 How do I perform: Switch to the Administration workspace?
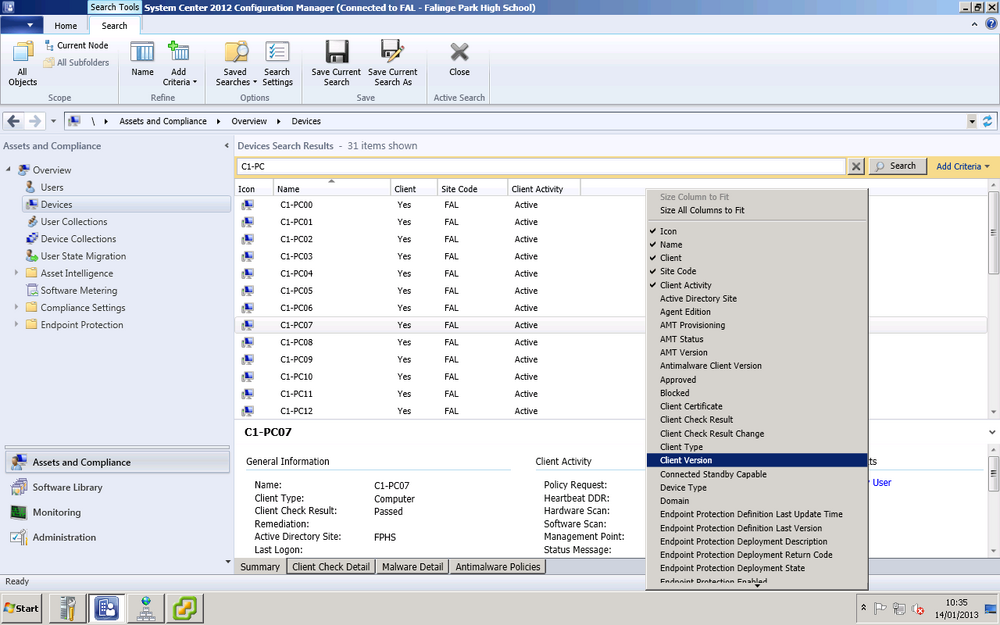coord(117,538)
